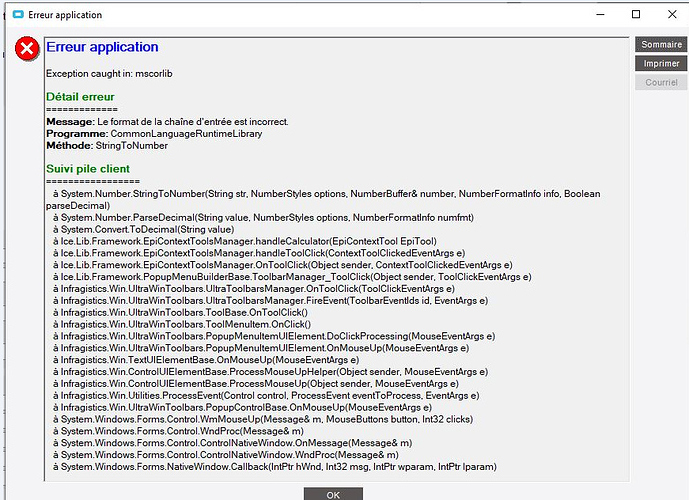Click the Infragistics.Win.Utilities.ProcessEvent line
Image resolution: width=689 pixels, height=500 pixels.
coord(266,395)
